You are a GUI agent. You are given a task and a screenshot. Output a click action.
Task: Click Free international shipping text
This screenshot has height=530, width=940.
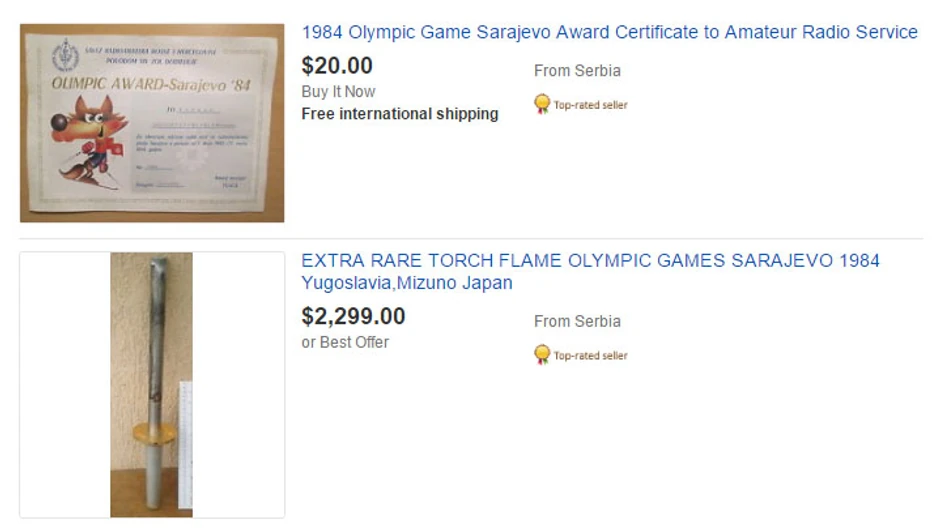(399, 114)
